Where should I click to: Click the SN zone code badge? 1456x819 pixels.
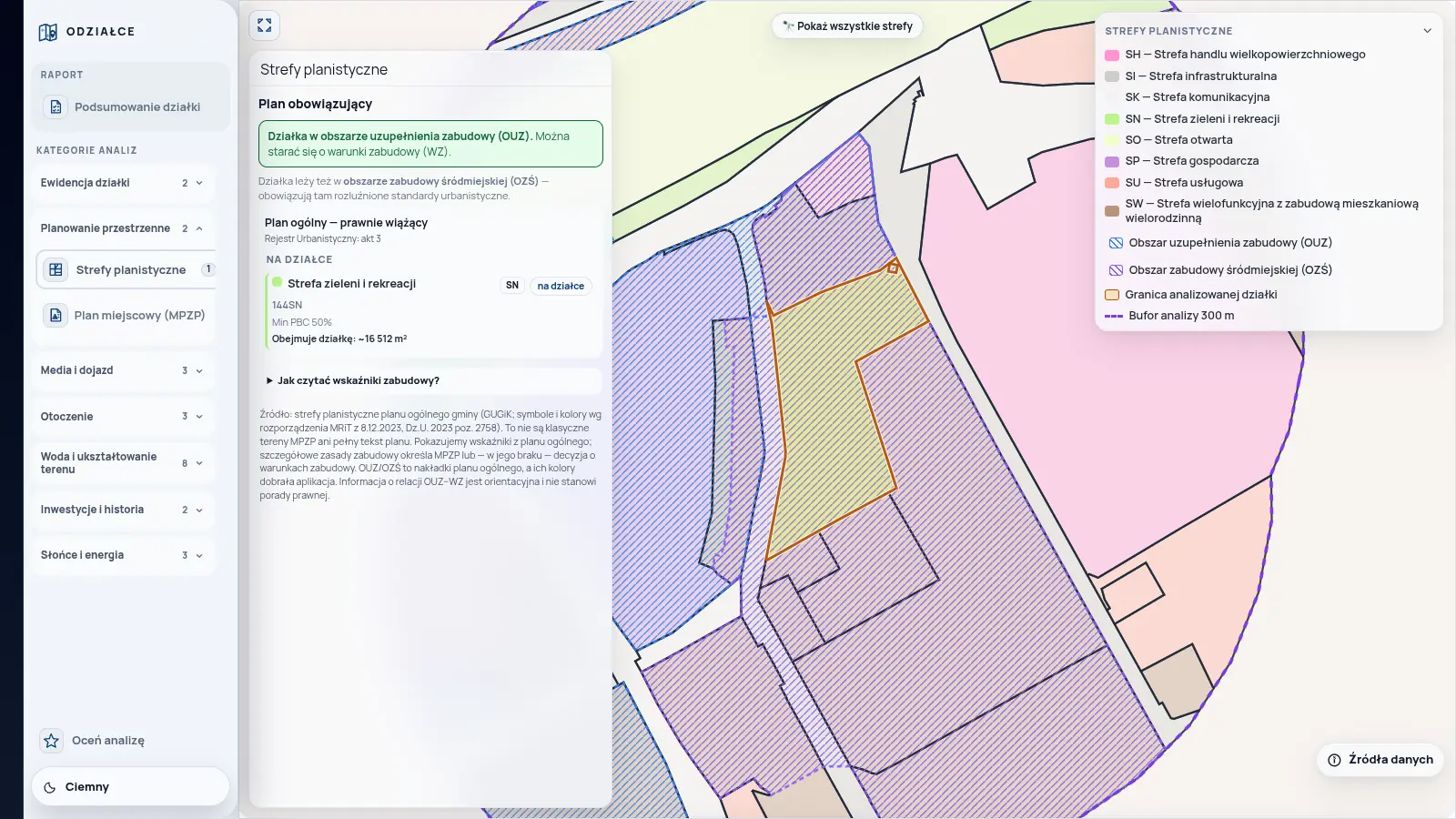pyautogui.click(x=512, y=286)
